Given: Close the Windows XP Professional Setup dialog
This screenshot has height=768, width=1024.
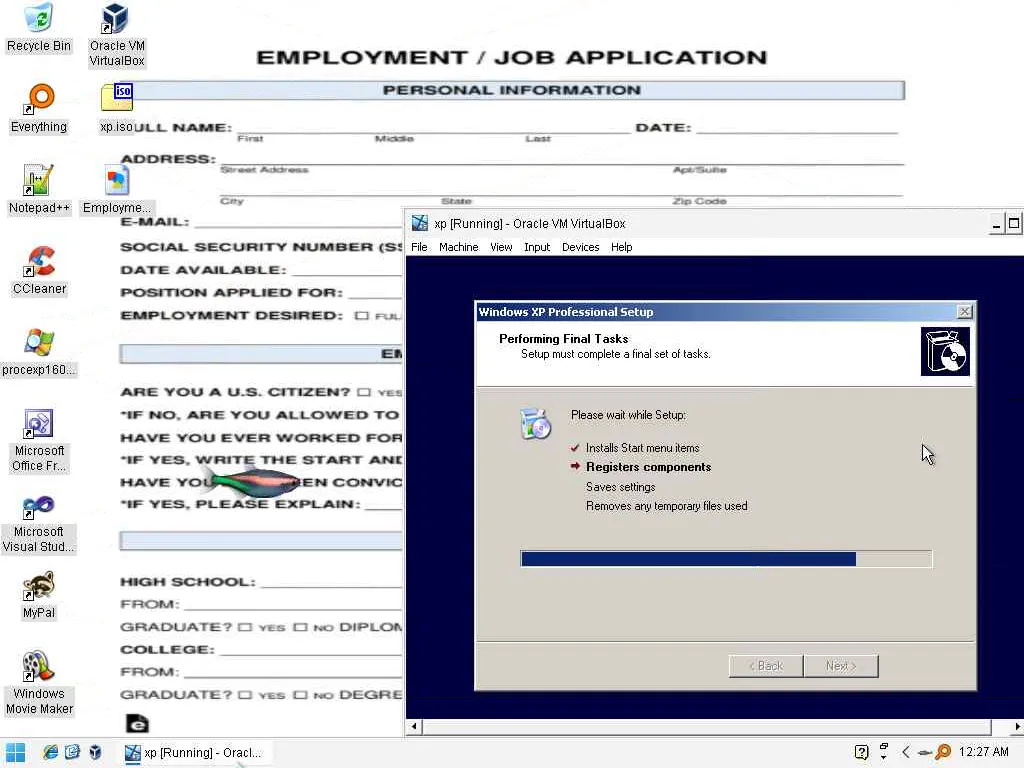Looking at the screenshot, I should click(x=965, y=312).
